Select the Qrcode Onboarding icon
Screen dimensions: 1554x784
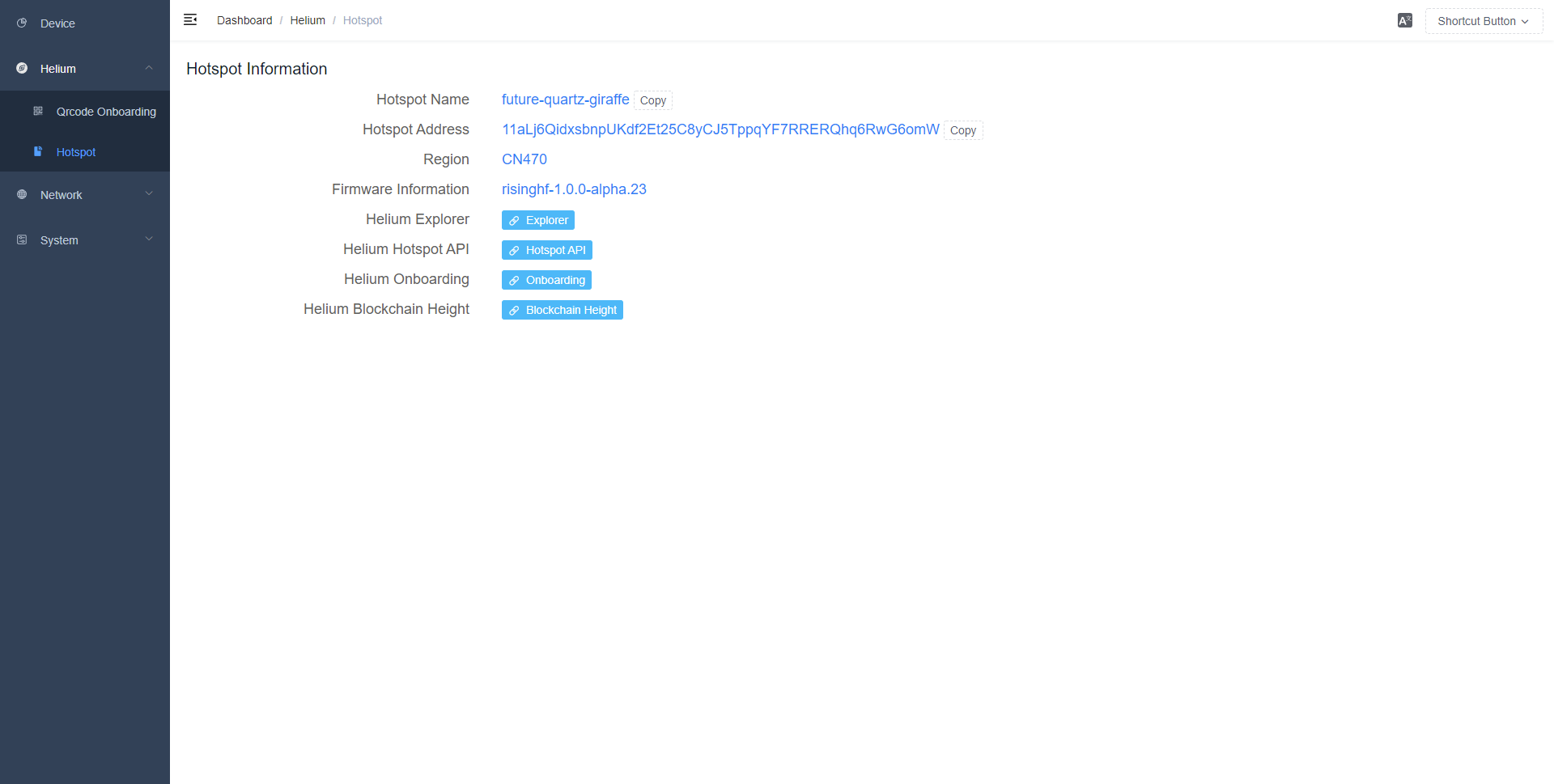38,111
